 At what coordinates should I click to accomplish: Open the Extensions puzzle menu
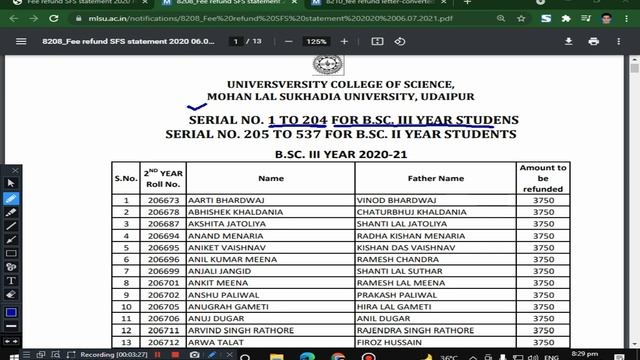[566, 19]
